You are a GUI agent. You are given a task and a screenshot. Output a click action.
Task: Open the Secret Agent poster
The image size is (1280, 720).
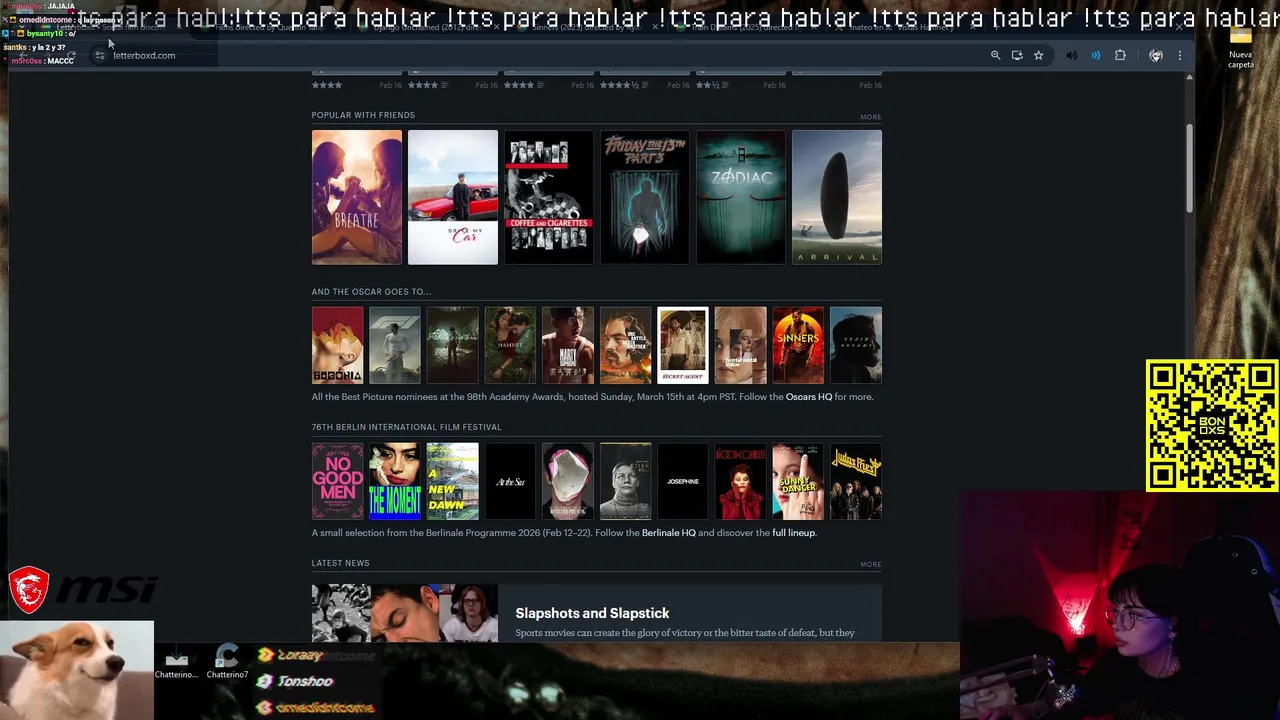click(x=682, y=345)
